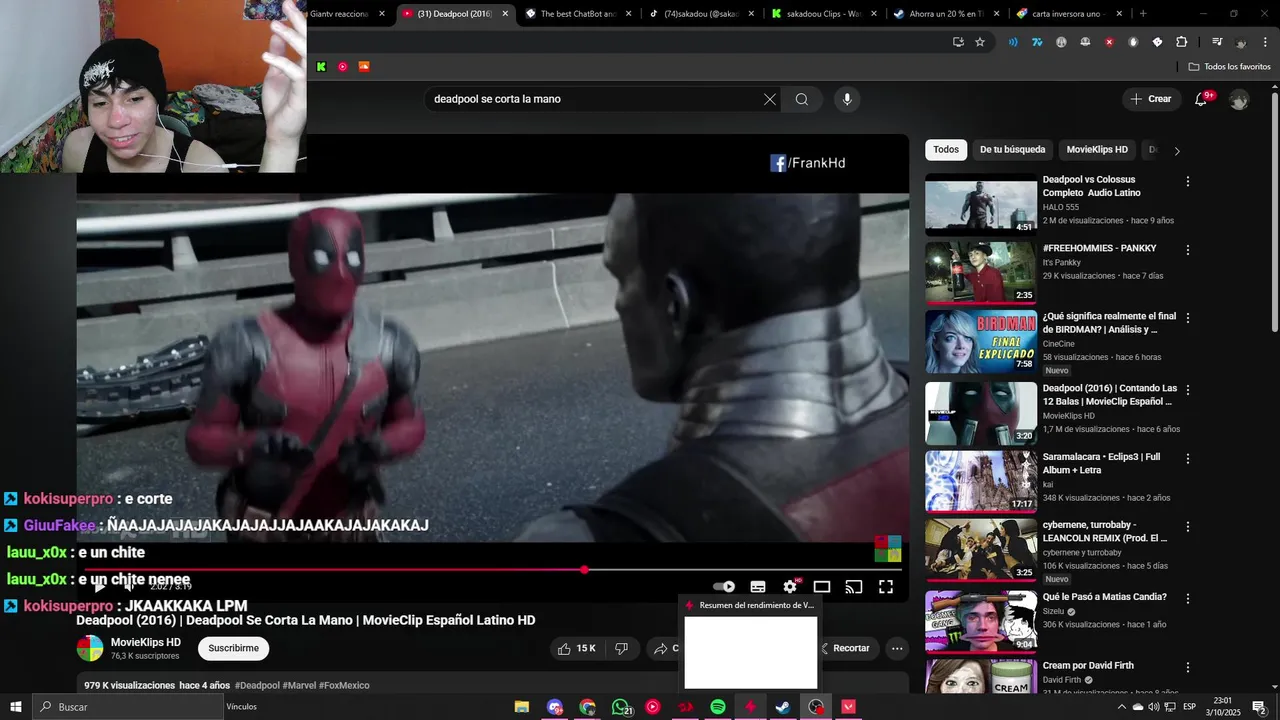Options menu for Matias Candia video
Viewport: 1280px width, 720px height.
(x=1188, y=599)
